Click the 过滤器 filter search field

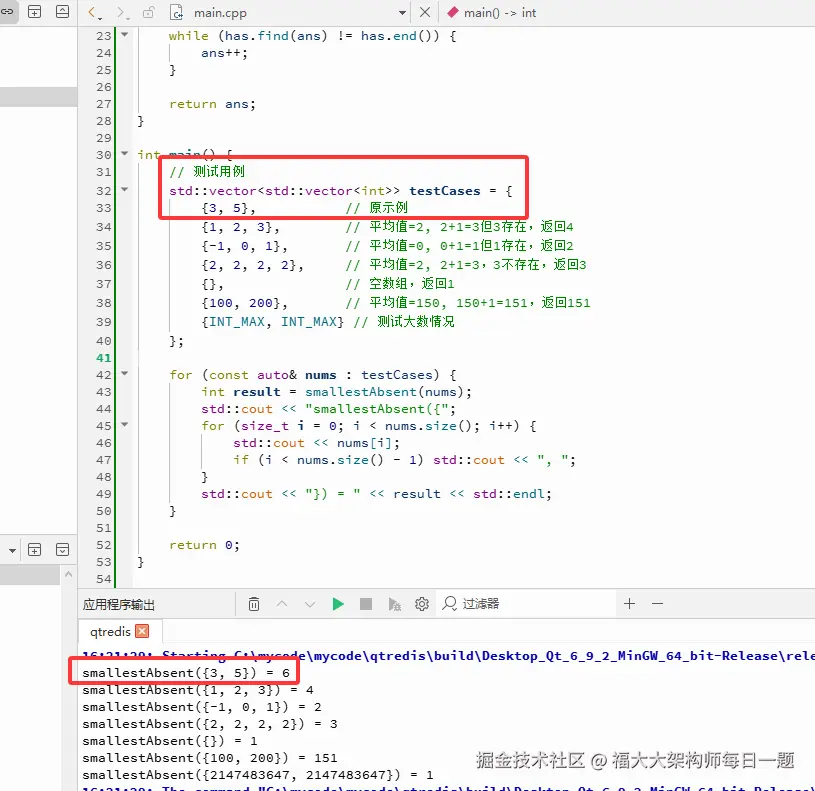tap(525, 603)
